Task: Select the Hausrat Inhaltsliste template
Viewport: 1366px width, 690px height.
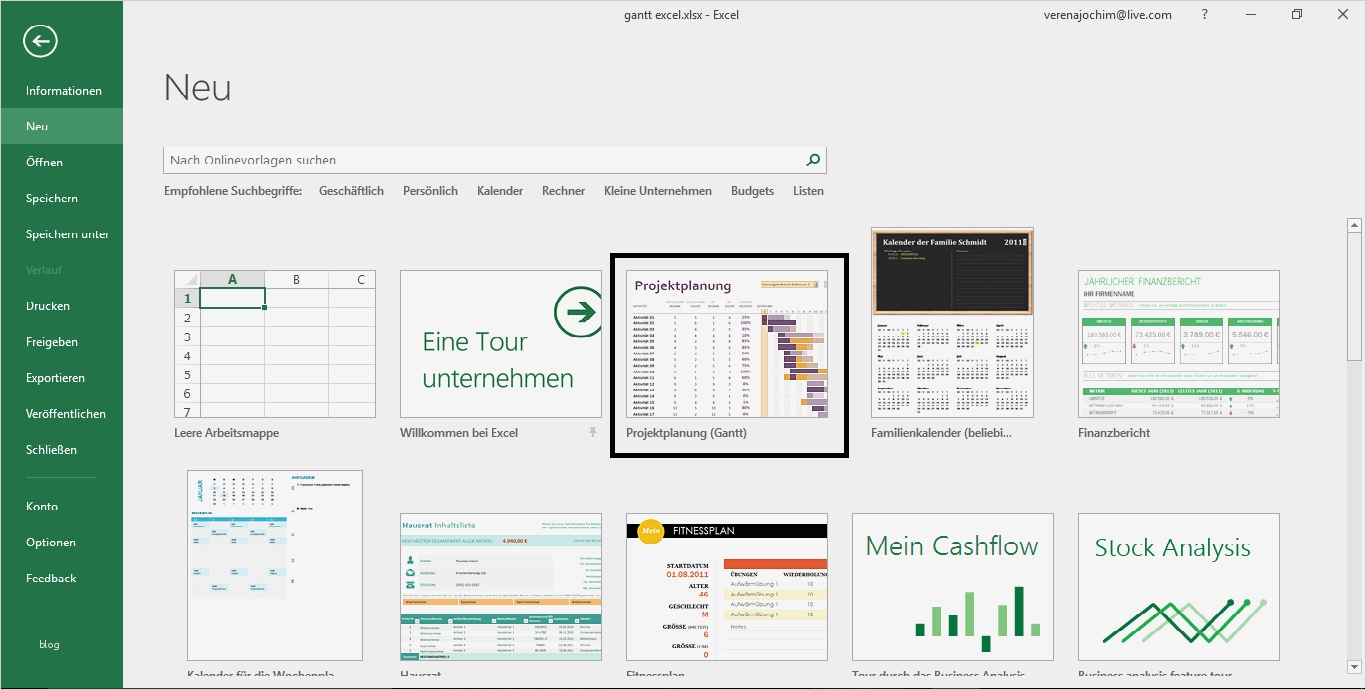Action: pos(501,587)
